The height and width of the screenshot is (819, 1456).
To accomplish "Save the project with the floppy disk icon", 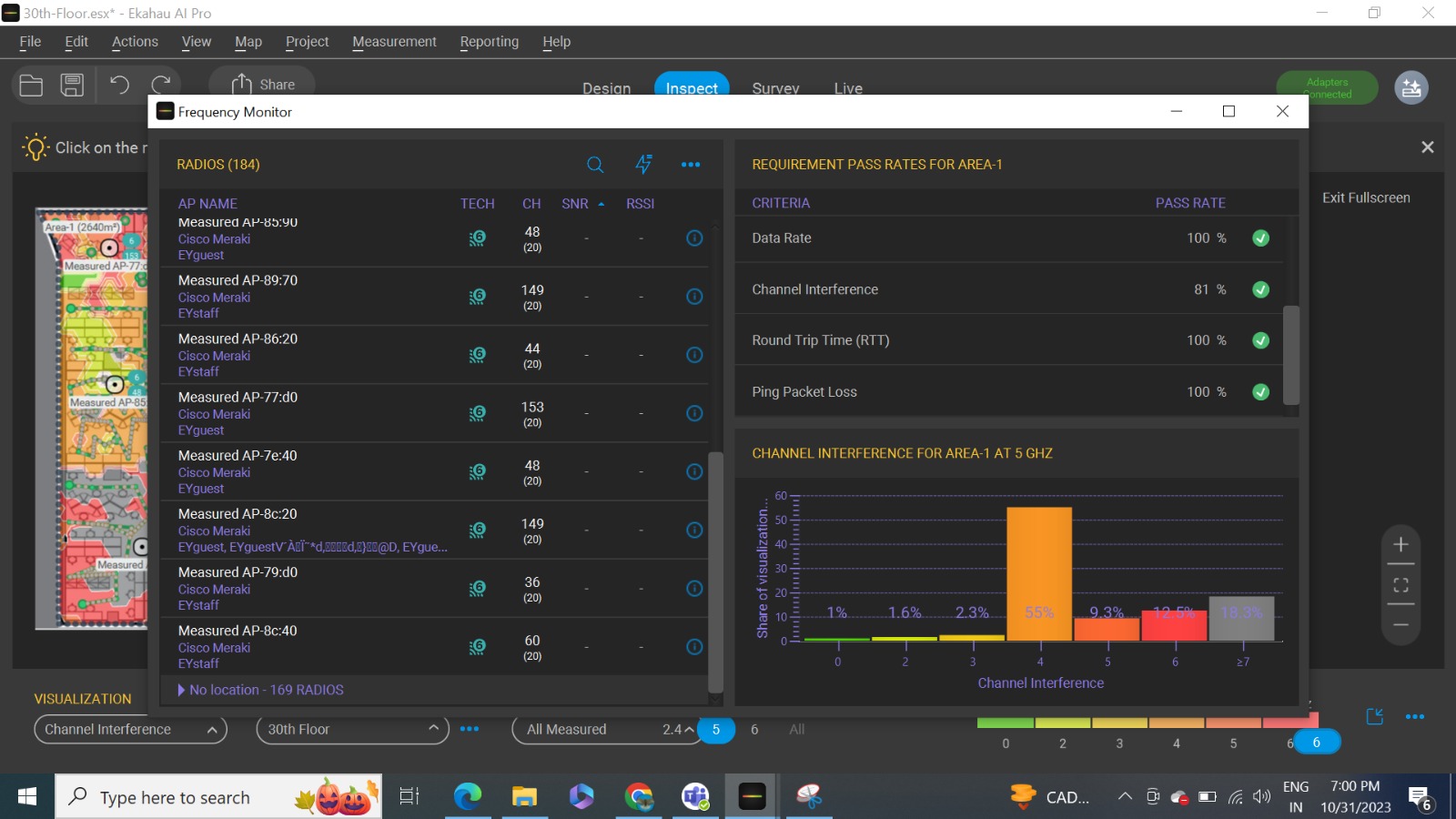I will [x=72, y=86].
